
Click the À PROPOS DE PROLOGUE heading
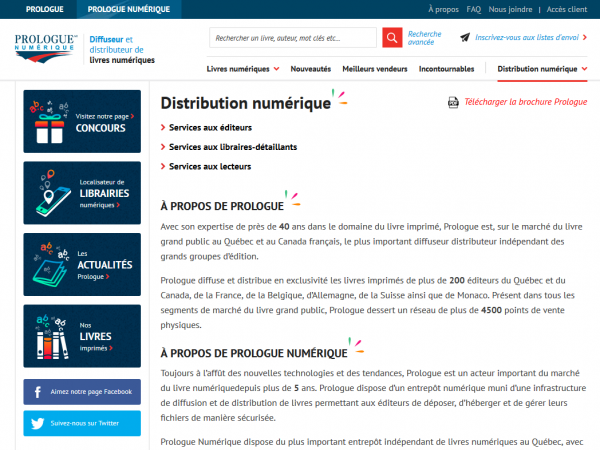[222, 206]
